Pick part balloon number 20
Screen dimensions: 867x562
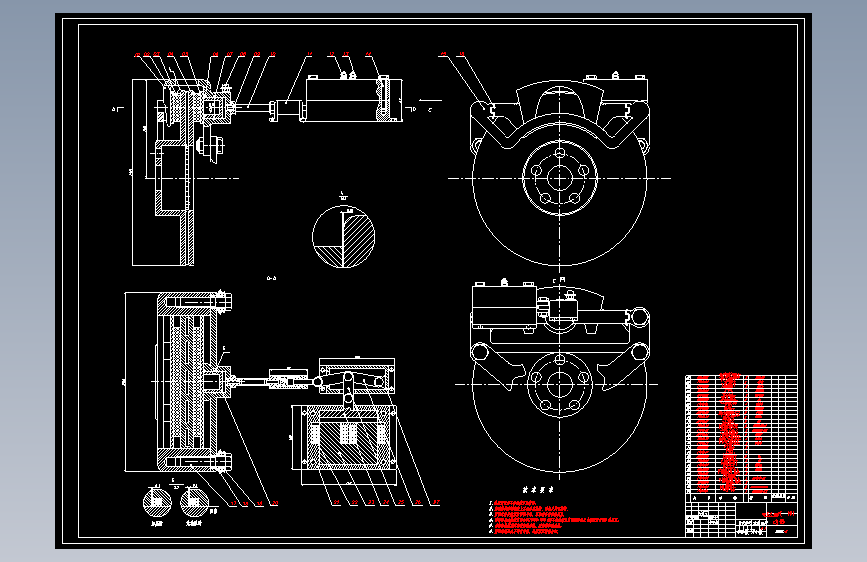(274, 503)
